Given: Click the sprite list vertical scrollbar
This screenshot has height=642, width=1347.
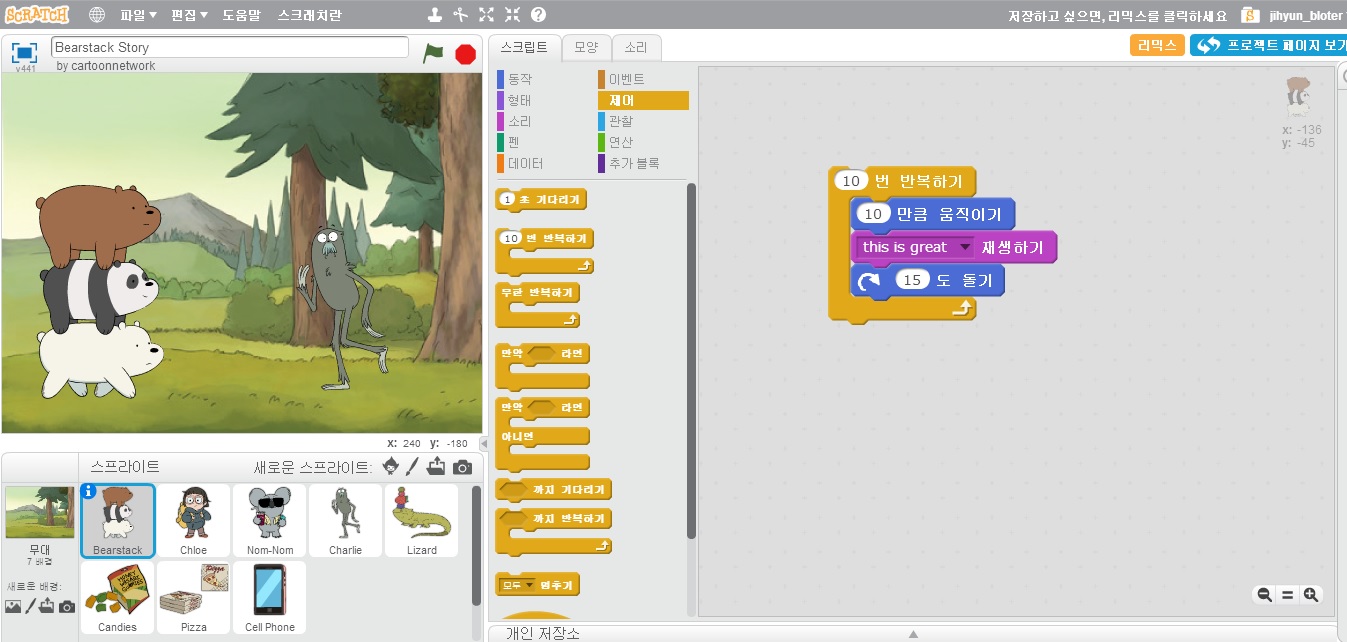Looking at the screenshot, I should (x=476, y=545).
